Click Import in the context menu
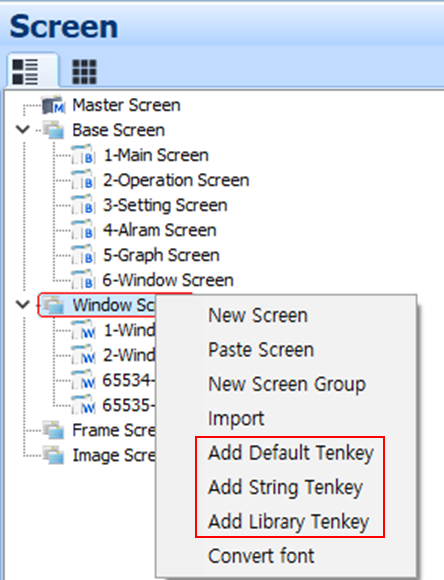444x580 pixels. (x=236, y=419)
